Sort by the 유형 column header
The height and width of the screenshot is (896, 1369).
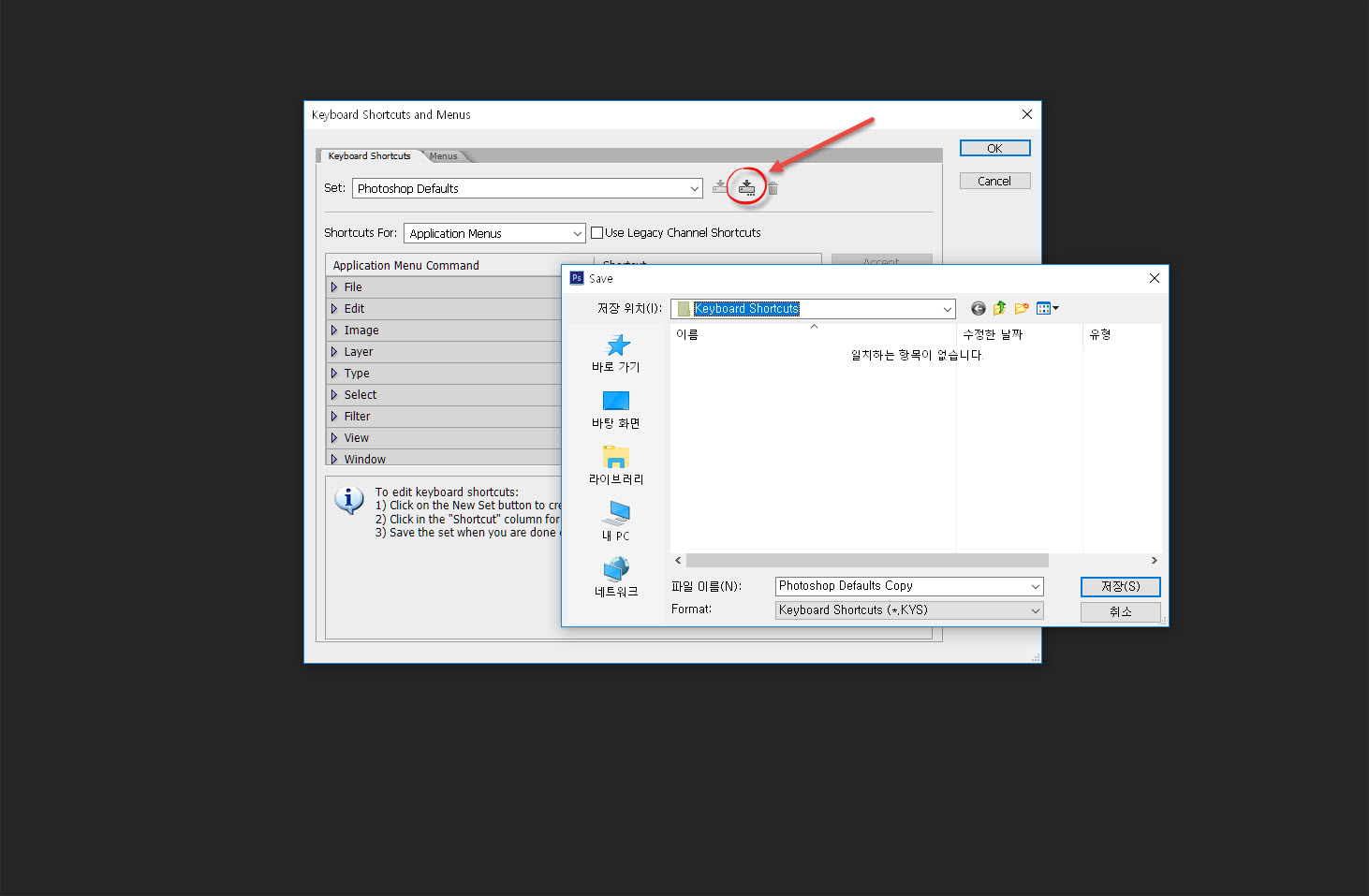(1122, 334)
